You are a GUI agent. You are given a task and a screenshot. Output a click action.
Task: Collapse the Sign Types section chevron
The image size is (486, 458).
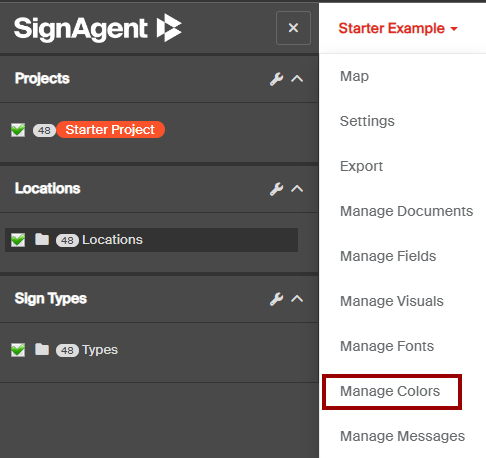pyautogui.click(x=297, y=299)
